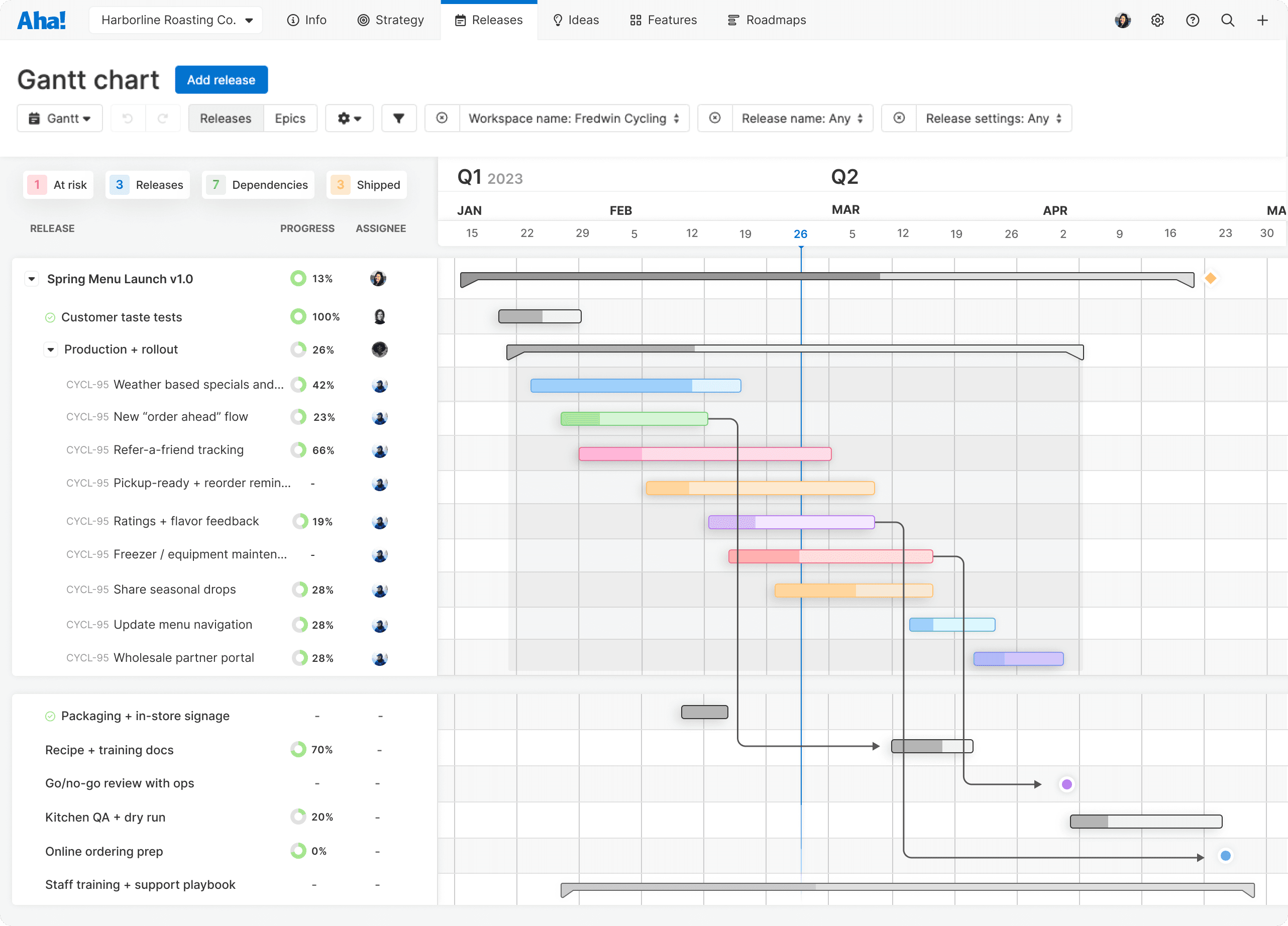Viewport: 1288px width, 926px height.
Task: Collapse Spring Menu Launch v1.0 row
Action: (32, 279)
